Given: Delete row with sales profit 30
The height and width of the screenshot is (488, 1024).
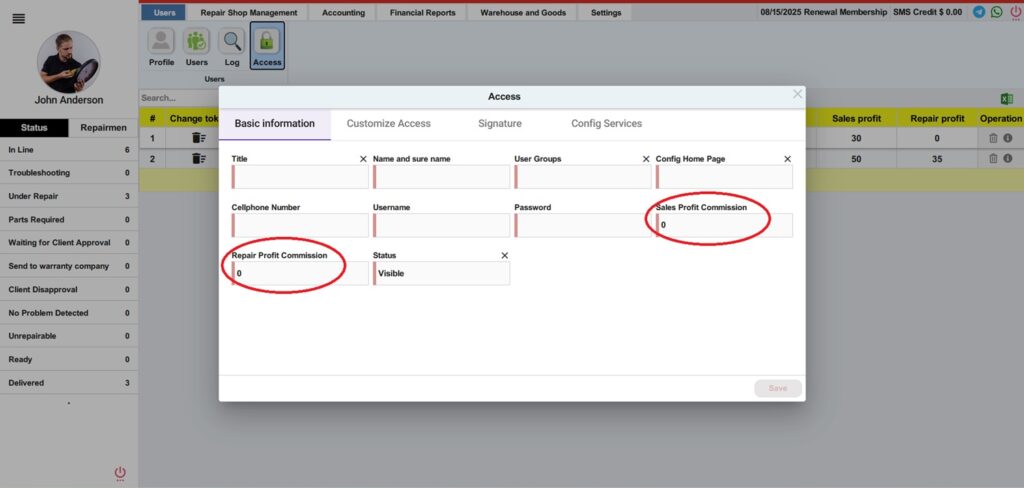Looking at the screenshot, I should coord(993,138).
